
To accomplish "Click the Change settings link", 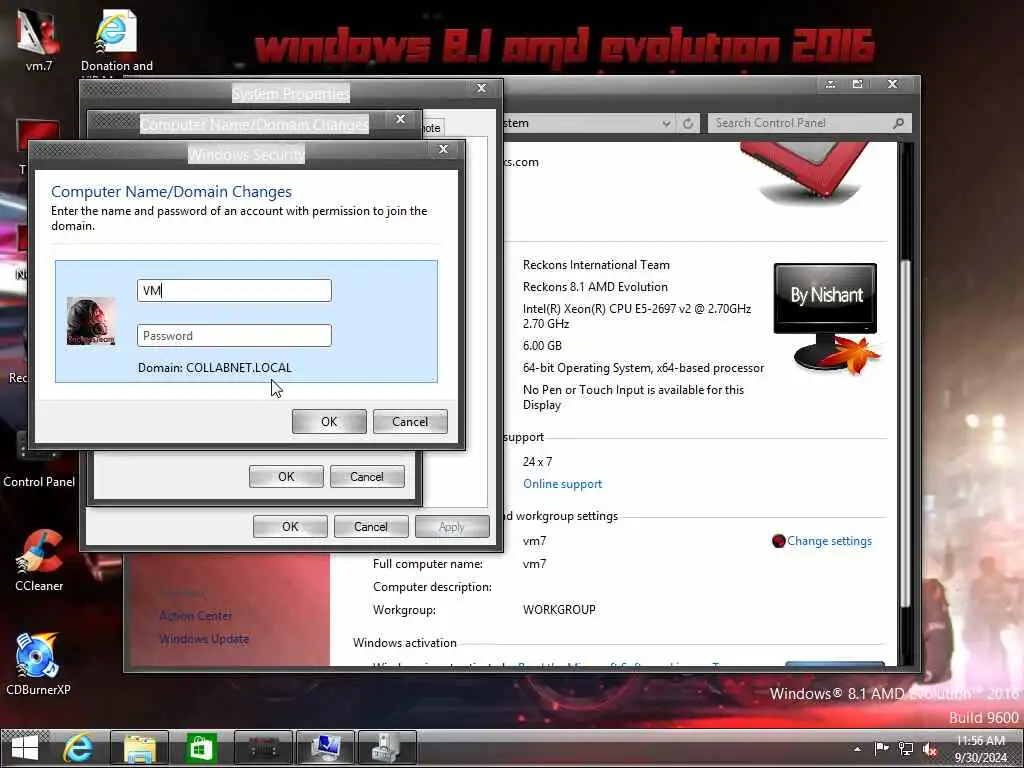I will point(829,541).
